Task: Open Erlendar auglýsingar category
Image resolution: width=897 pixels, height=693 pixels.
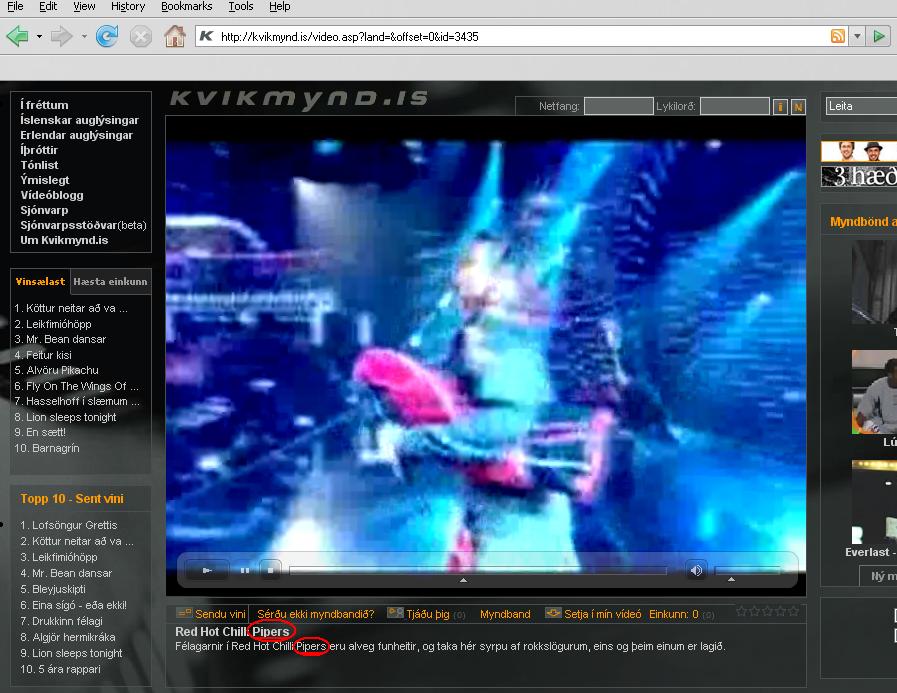Action: [x=76, y=135]
